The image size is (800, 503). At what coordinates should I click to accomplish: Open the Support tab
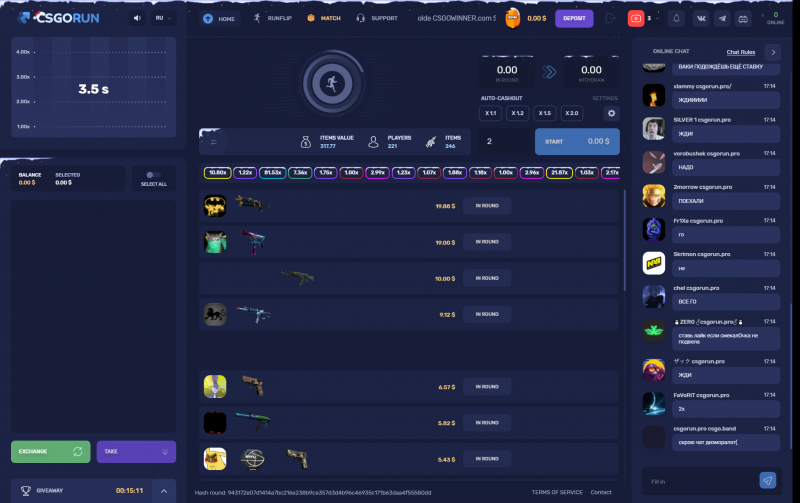377,18
